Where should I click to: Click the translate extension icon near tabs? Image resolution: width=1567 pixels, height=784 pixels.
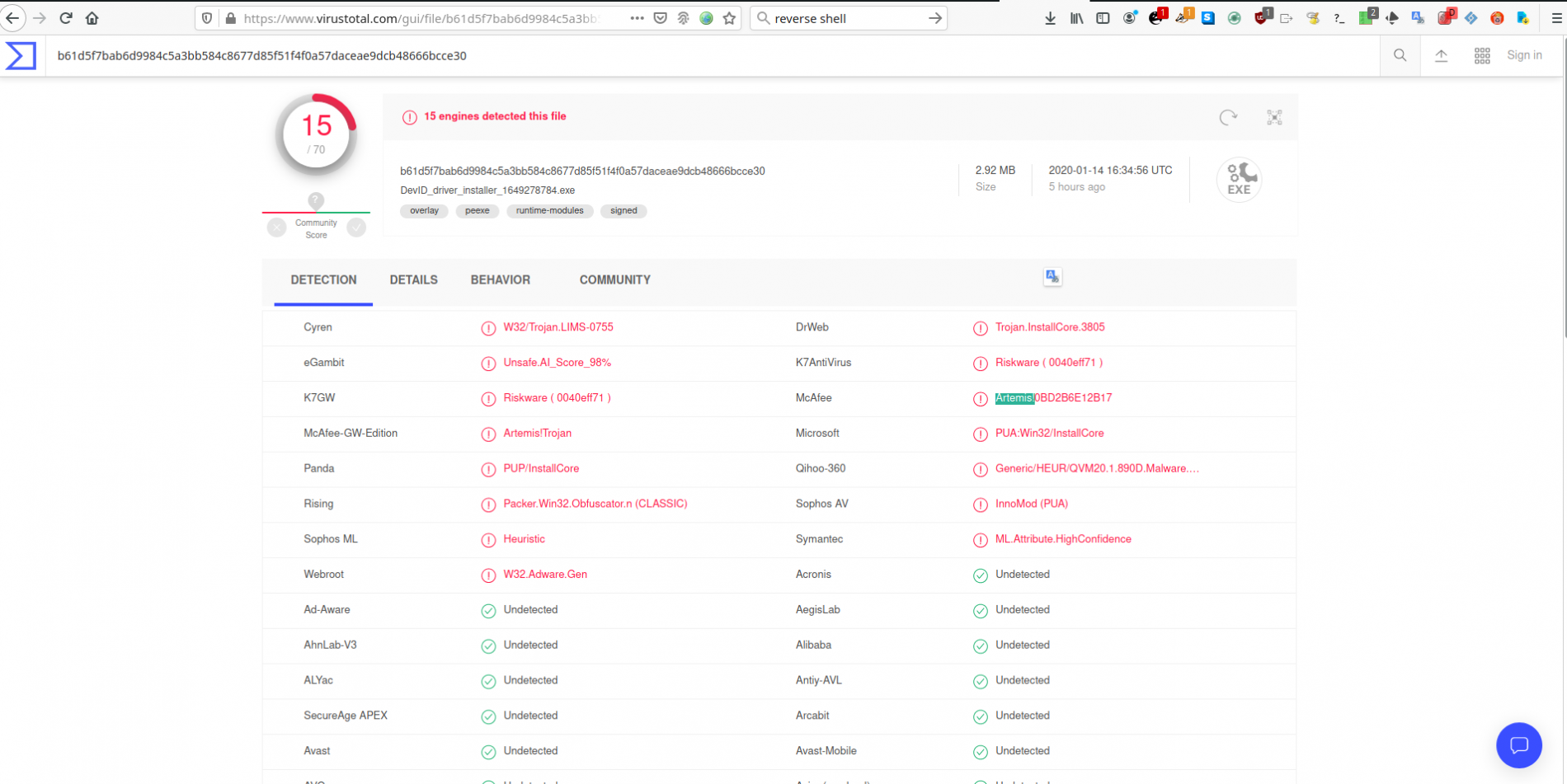coord(1052,277)
